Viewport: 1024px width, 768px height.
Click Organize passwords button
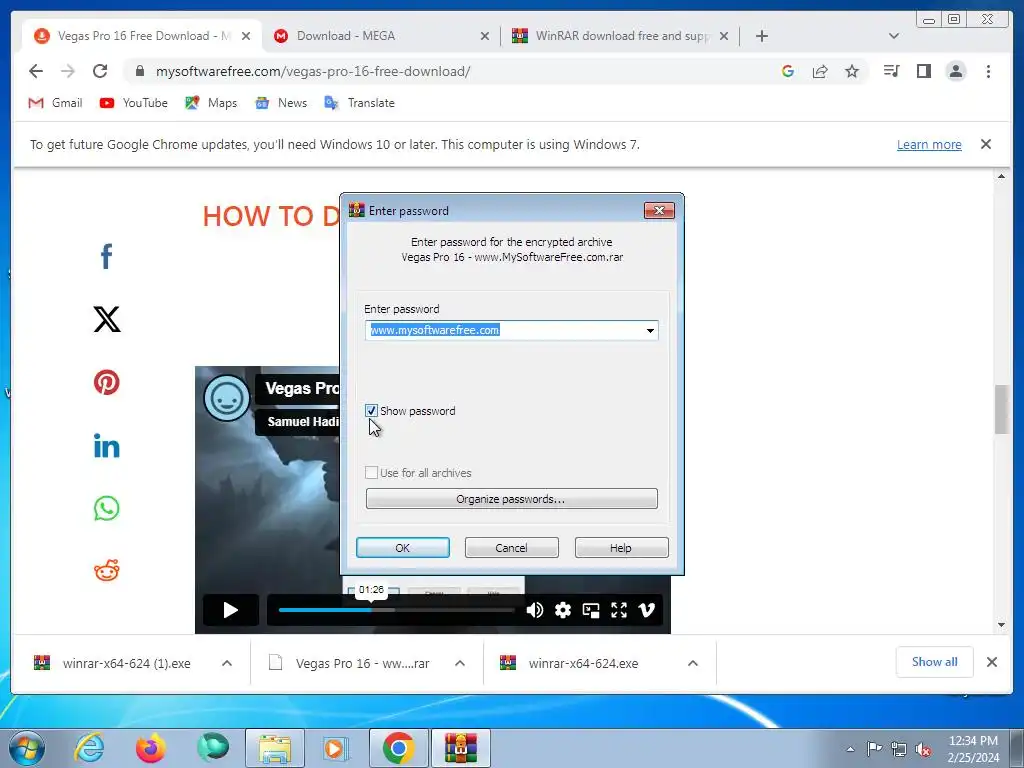(x=511, y=499)
